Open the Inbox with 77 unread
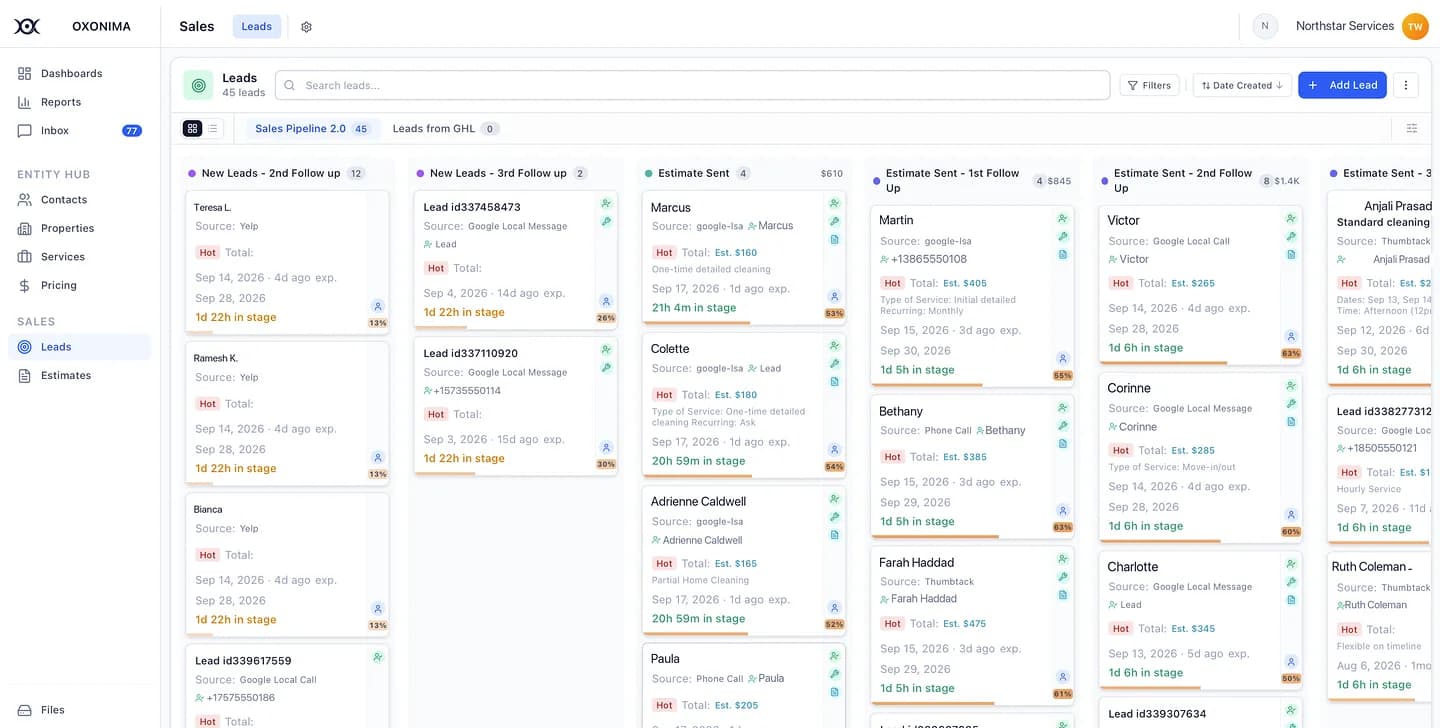The height and width of the screenshot is (728, 1440). tap(80, 131)
